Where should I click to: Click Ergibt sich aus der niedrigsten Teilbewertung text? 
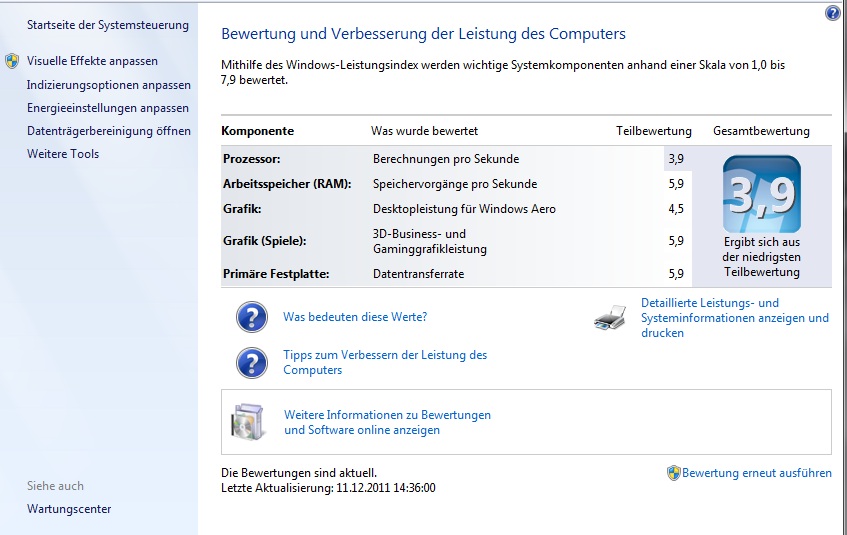tap(762, 257)
